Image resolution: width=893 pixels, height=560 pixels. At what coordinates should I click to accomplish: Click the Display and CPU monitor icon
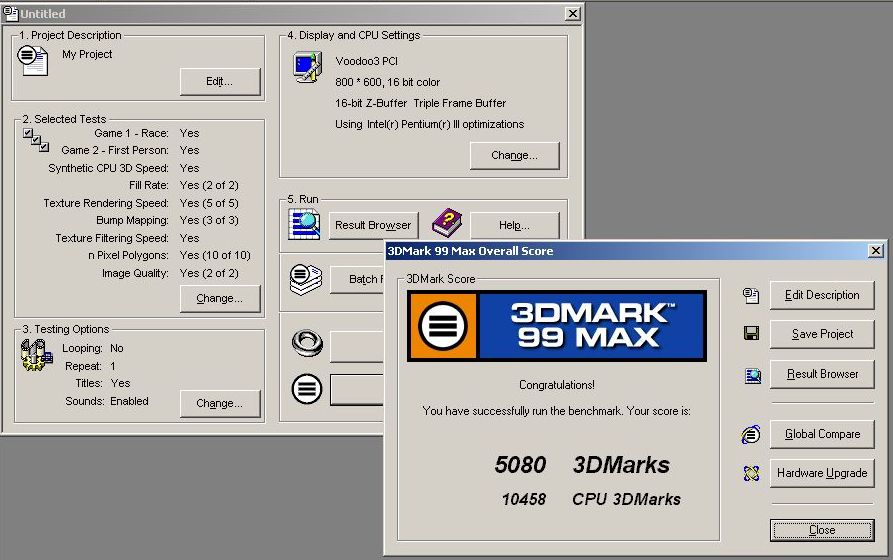coord(308,67)
